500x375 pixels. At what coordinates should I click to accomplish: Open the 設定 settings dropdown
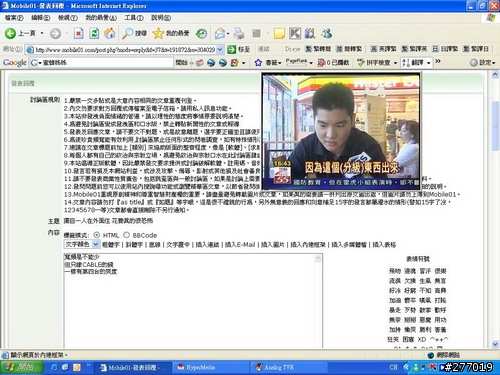pos(483,62)
